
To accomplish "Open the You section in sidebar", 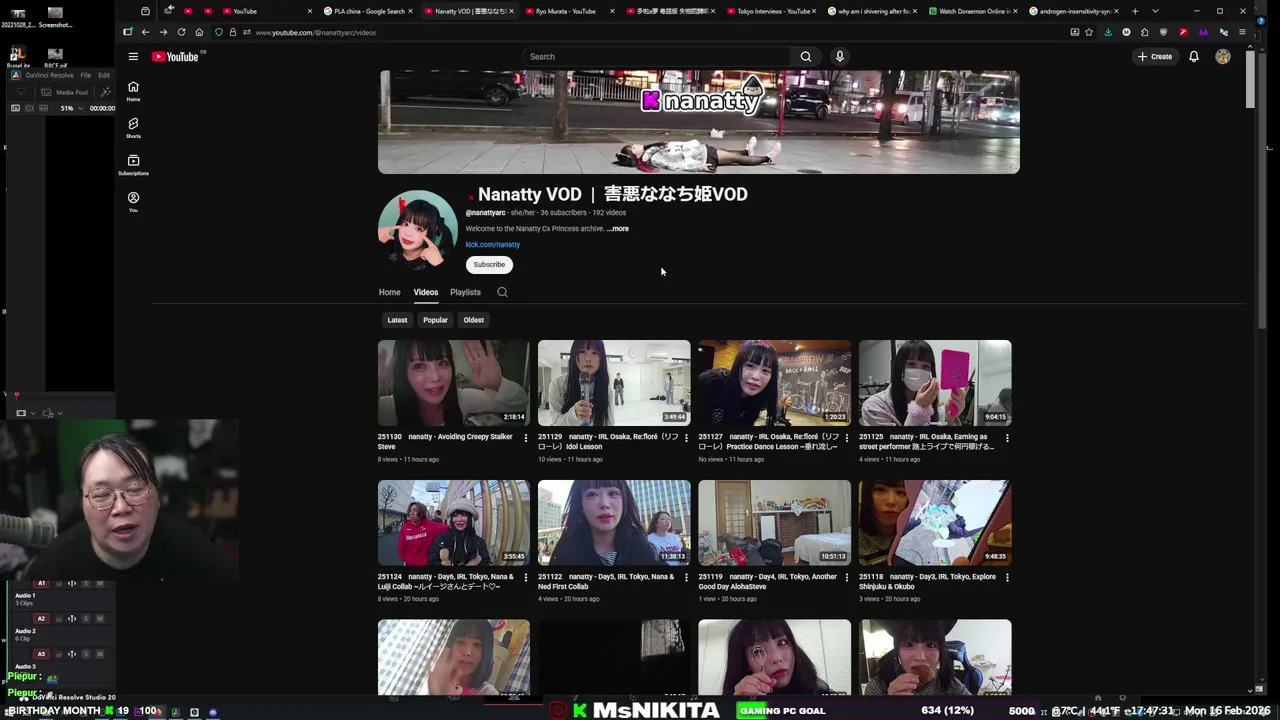I will [x=133, y=201].
